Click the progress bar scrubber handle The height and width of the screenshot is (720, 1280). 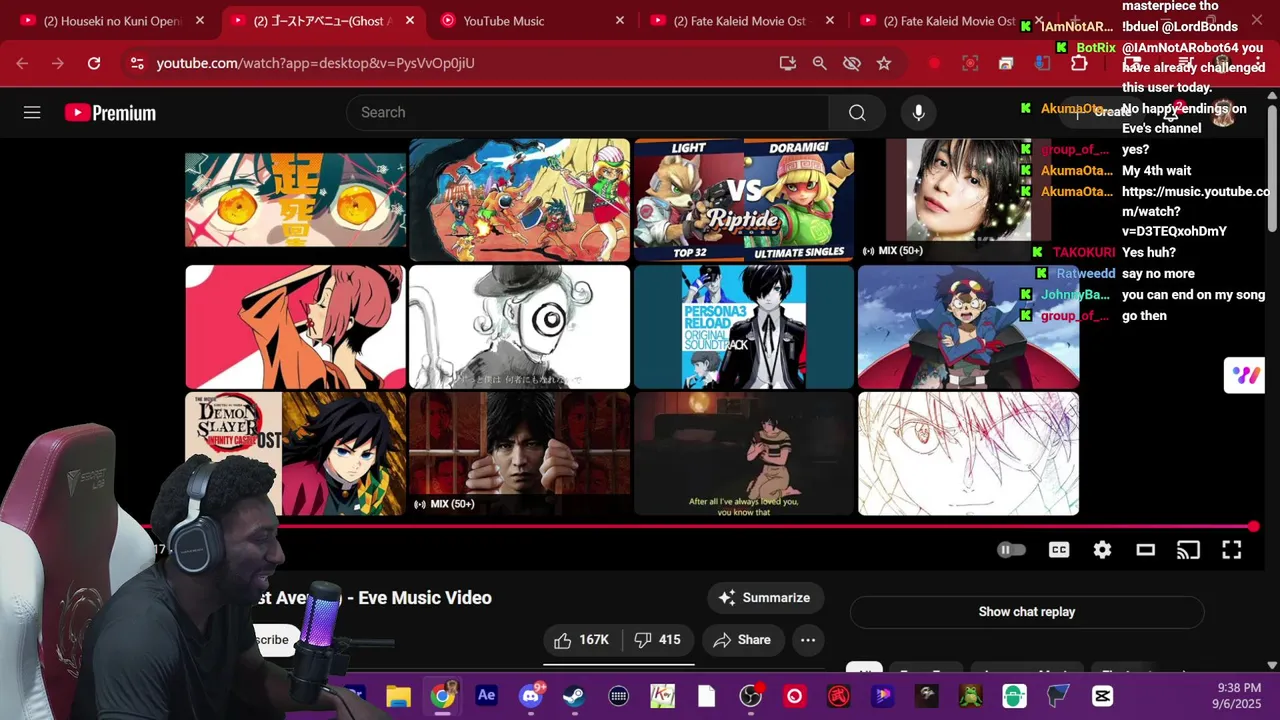(x=1254, y=527)
